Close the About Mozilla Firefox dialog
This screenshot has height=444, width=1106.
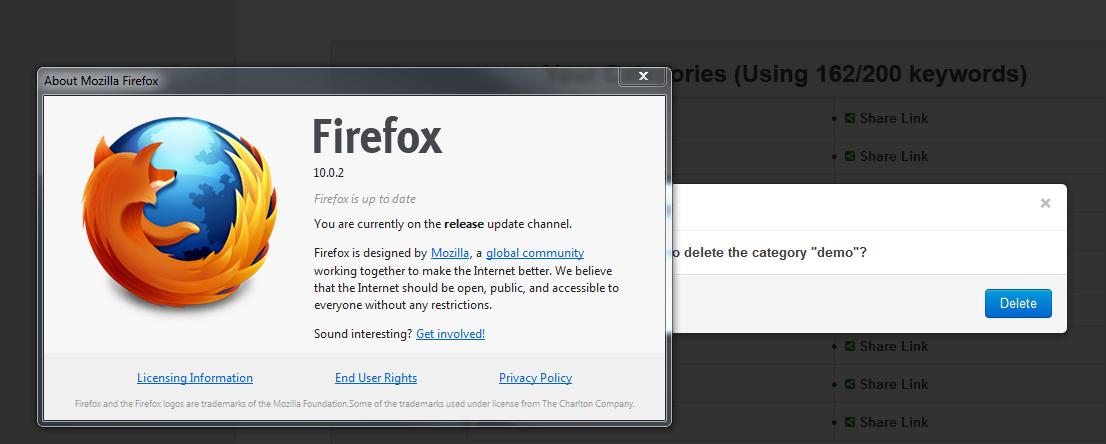click(x=643, y=76)
